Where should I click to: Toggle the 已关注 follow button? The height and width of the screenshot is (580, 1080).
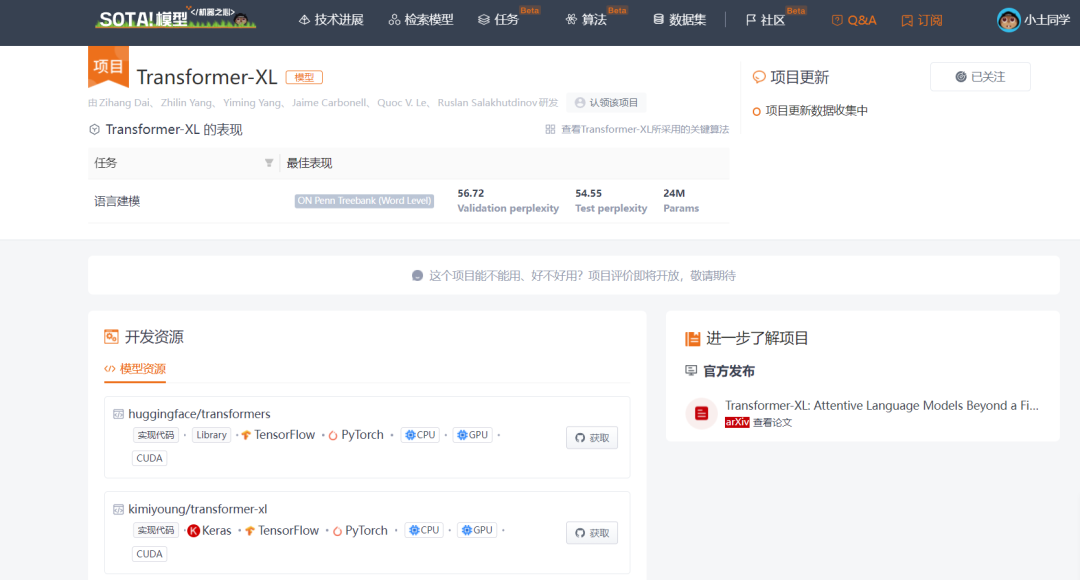tap(980, 76)
